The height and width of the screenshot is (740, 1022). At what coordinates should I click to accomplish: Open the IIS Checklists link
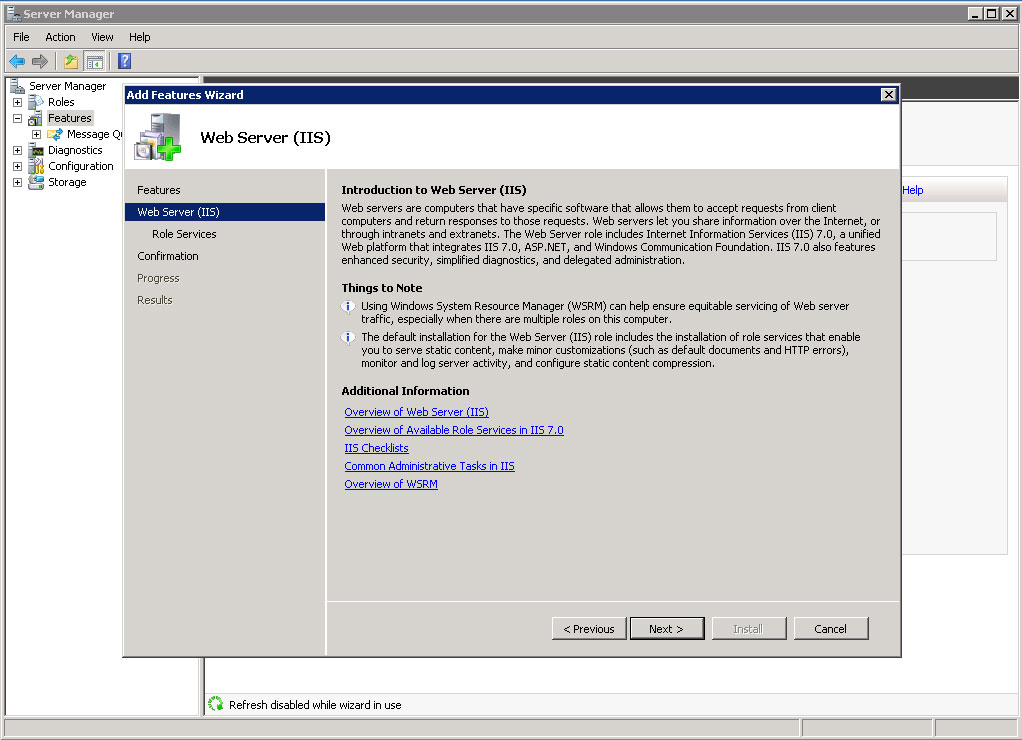point(376,448)
